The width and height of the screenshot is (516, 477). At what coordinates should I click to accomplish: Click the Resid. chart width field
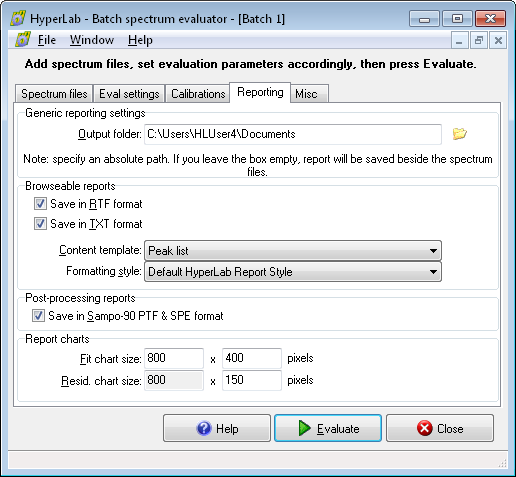point(174,380)
